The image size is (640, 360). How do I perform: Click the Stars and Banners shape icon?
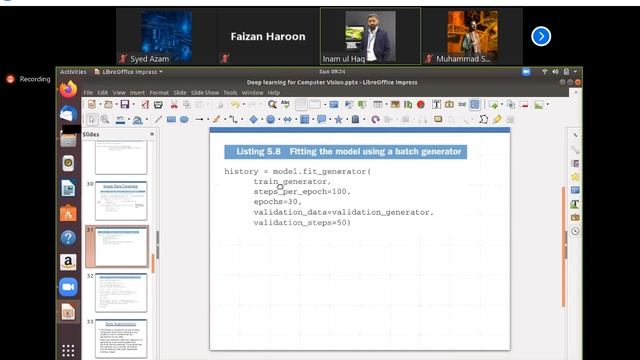point(338,120)
